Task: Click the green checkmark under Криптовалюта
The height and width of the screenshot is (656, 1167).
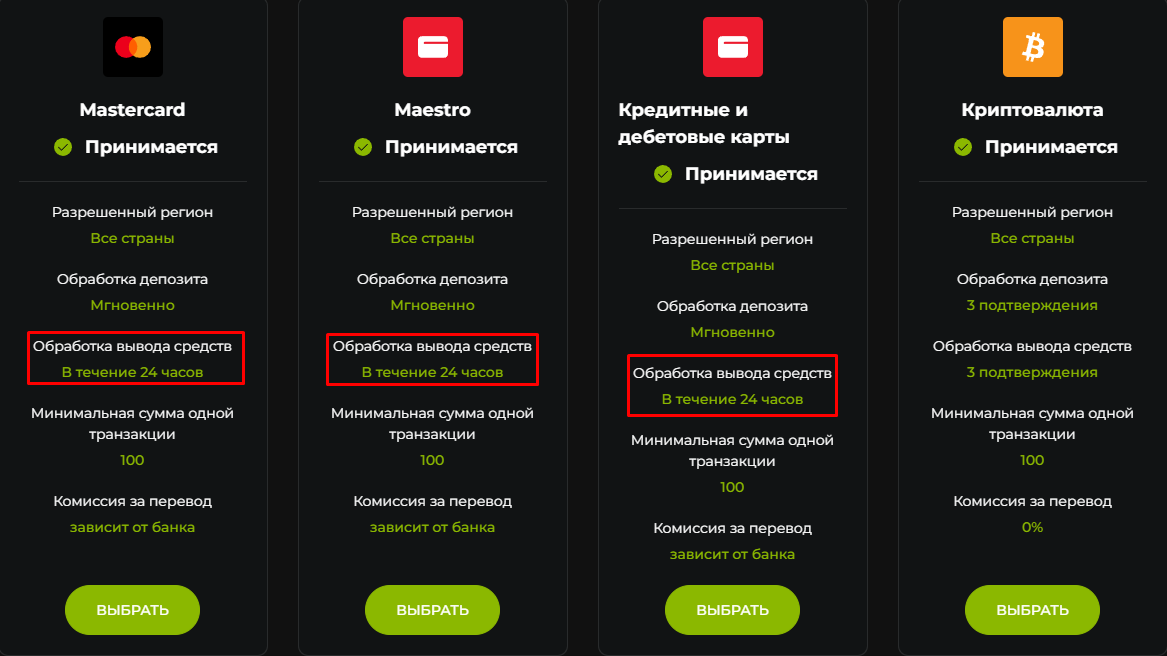Action: pyautogui.click(x=963, y=147)
